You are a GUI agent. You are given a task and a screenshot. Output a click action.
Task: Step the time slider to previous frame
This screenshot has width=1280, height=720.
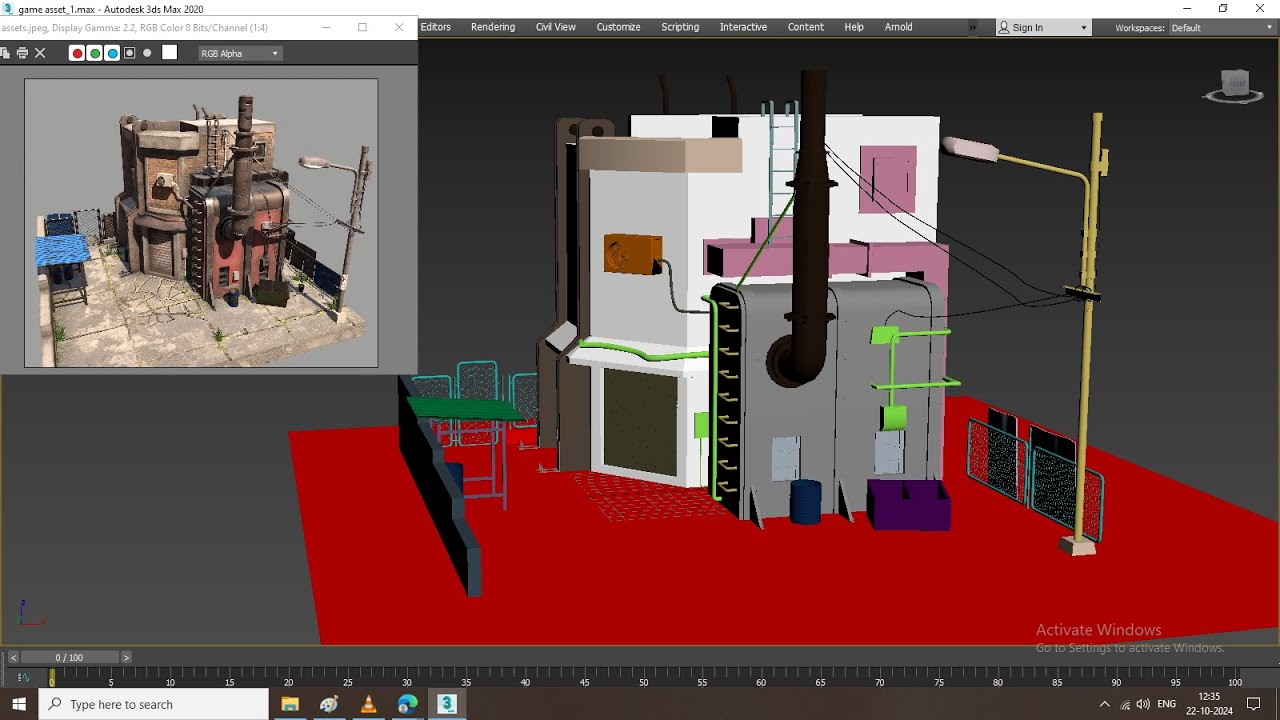13,657
